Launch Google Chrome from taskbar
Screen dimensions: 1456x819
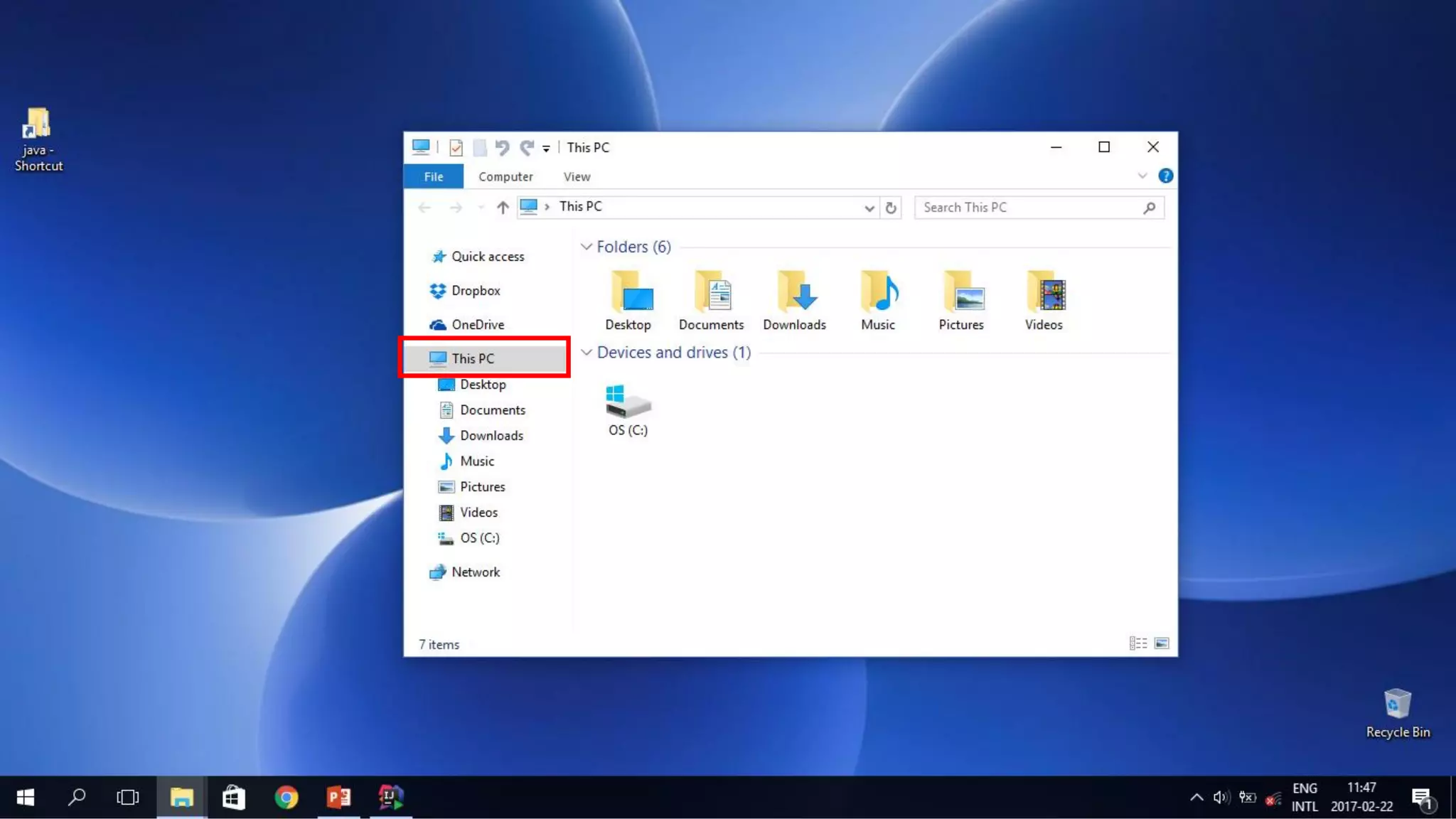coord(287,798)
